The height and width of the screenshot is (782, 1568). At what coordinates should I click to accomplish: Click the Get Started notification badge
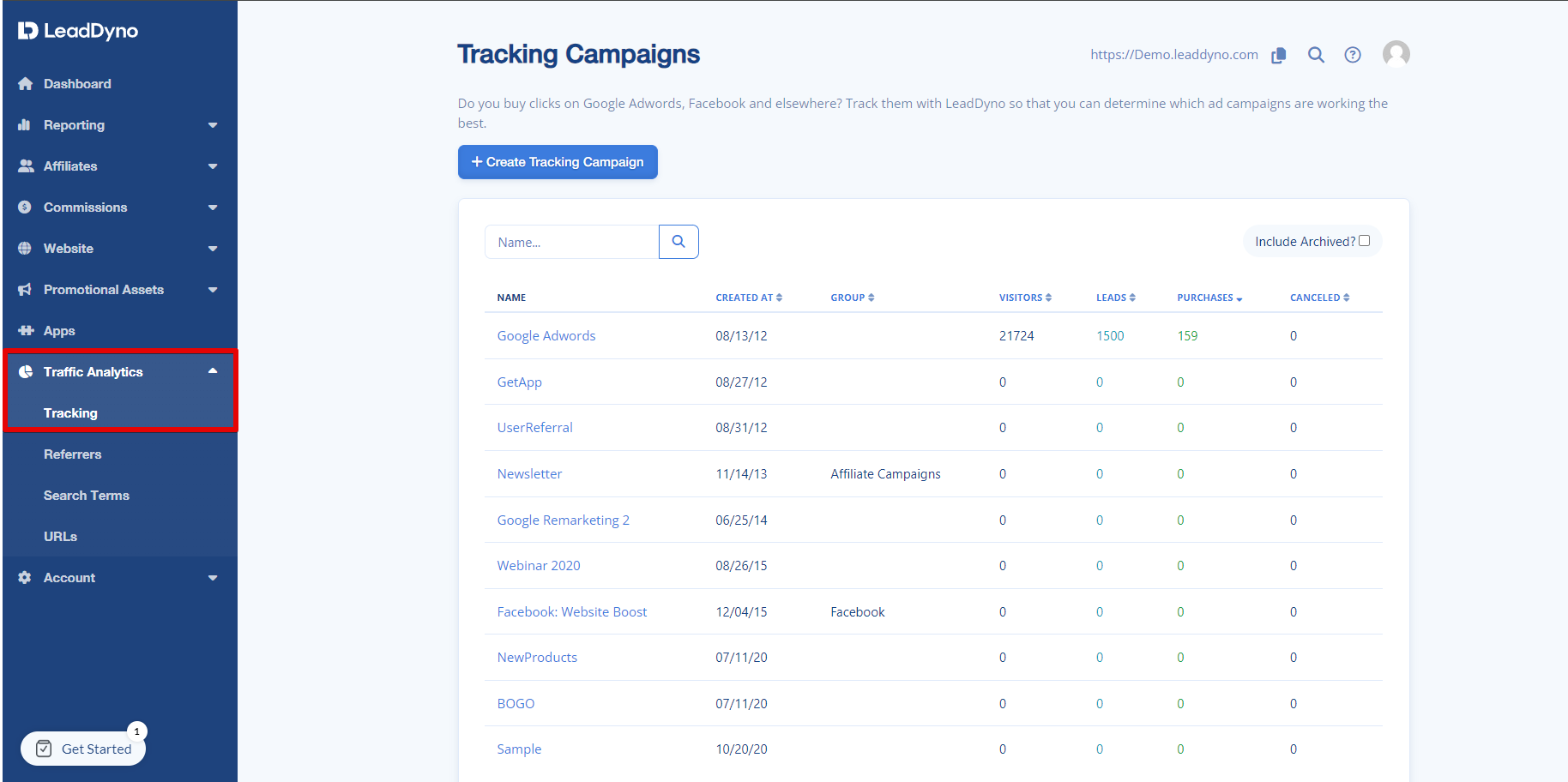(137, 731)
